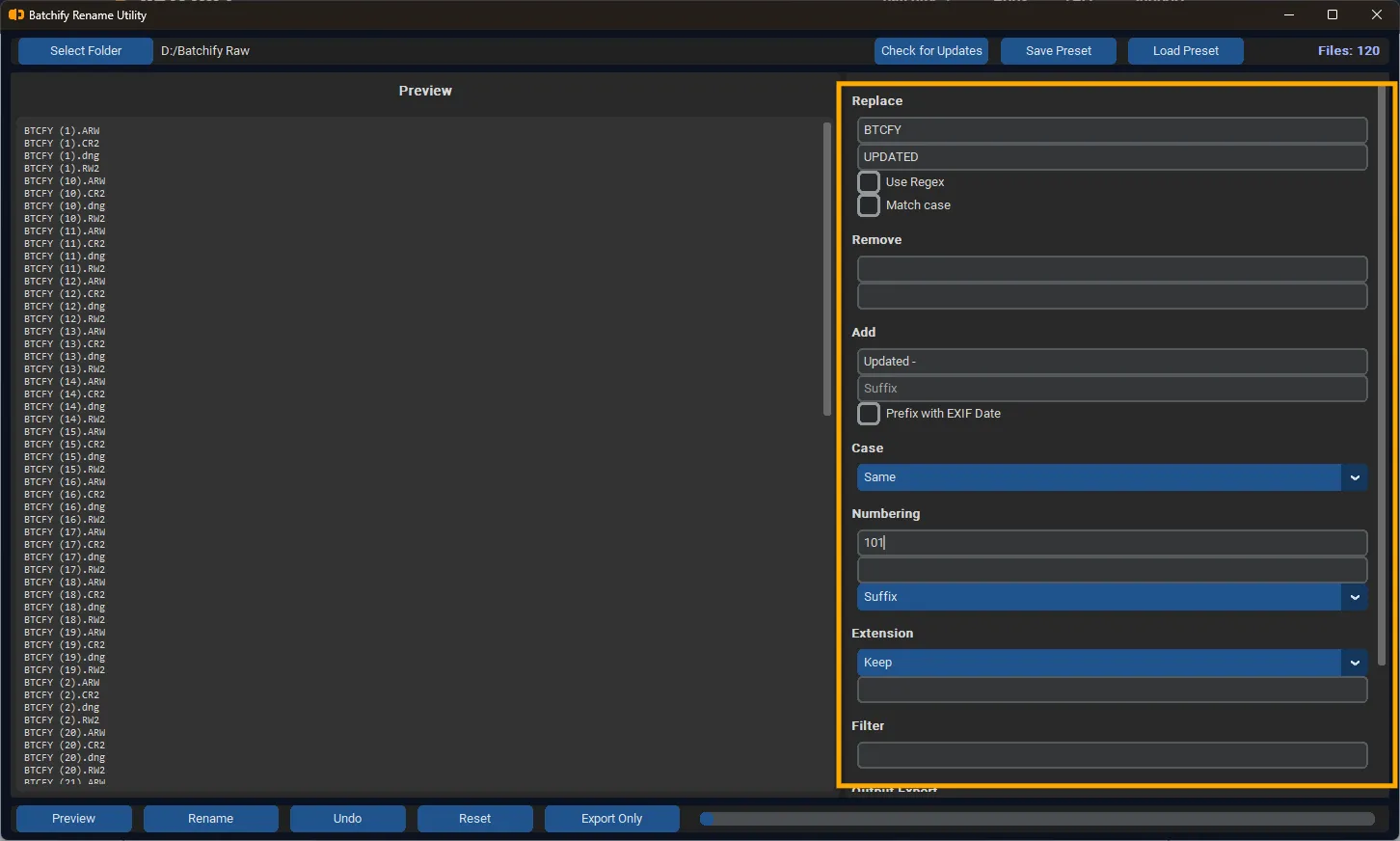This screenshot has height=841, width=1400.
Task: Click the preview list scrollbar
Action: point(826,270)
